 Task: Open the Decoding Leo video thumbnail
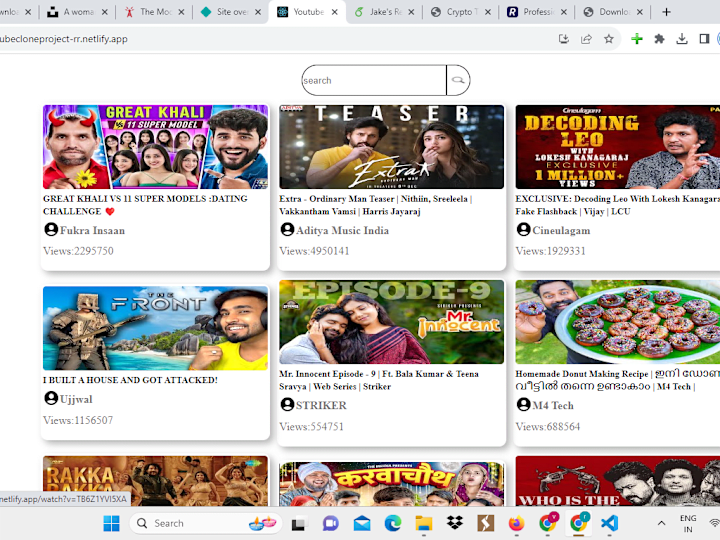click(x=618, y=147)
